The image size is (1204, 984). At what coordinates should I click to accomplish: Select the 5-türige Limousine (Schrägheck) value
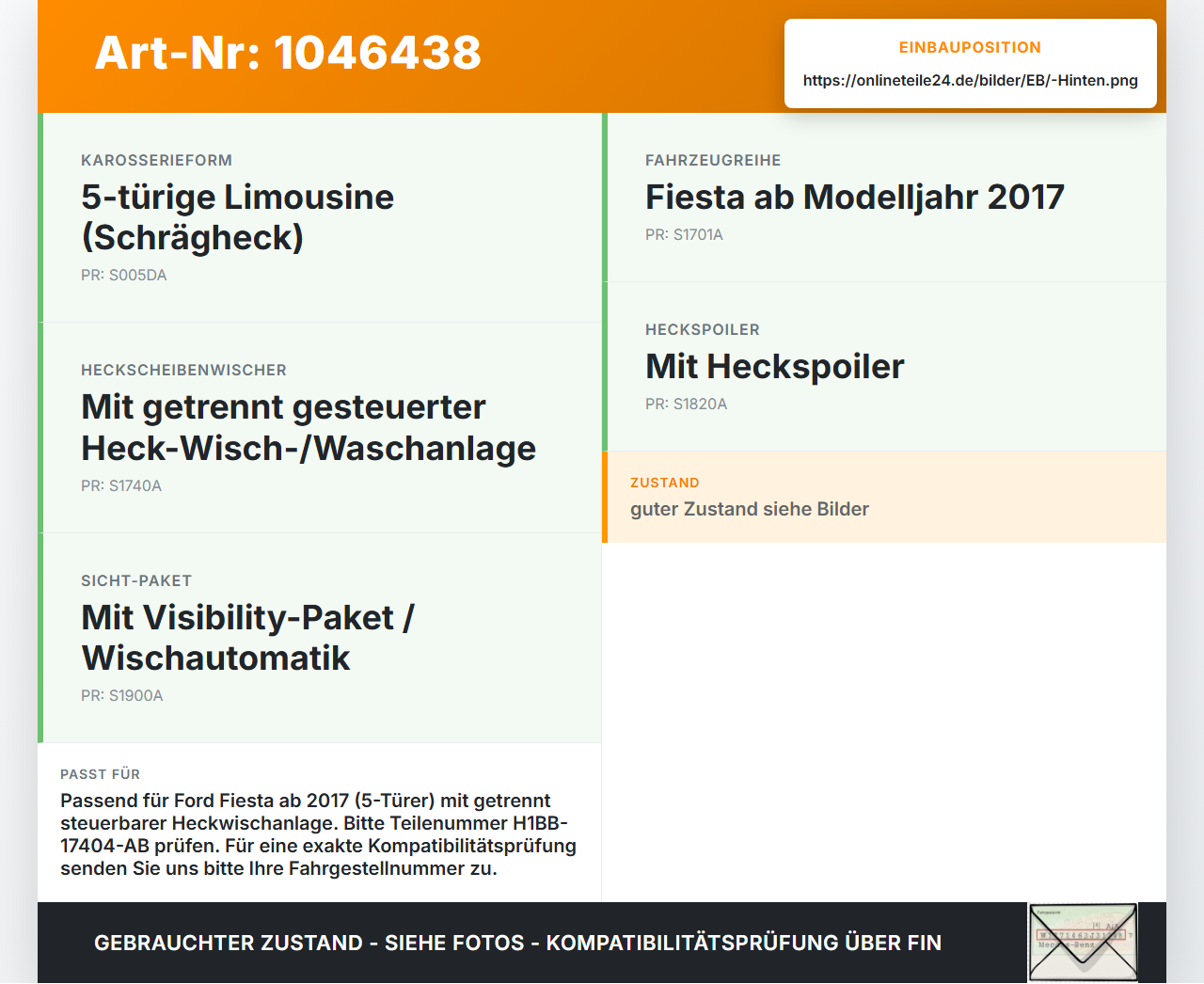point(237,217)
